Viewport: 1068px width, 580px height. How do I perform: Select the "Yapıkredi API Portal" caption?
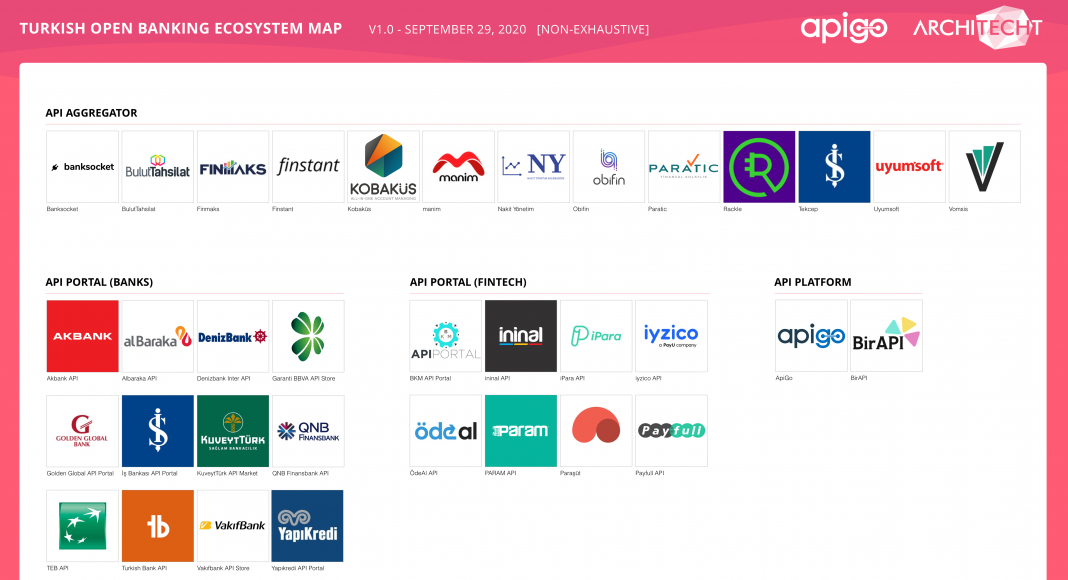tap(298, 568)
